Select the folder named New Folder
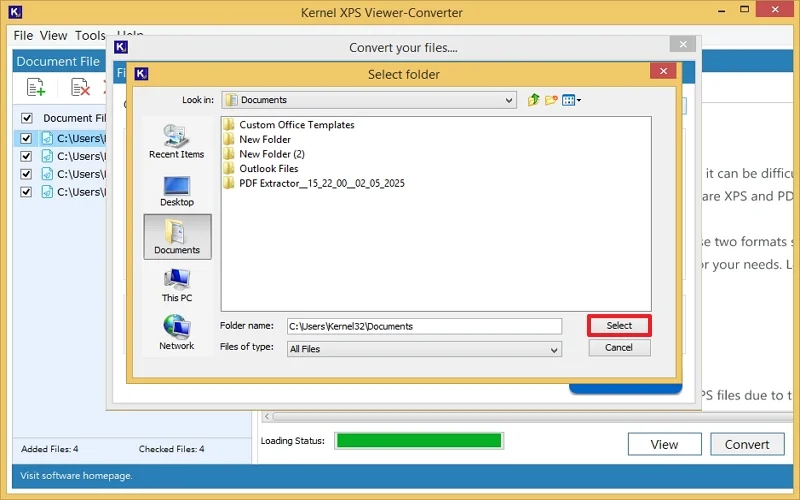Image resolution: width=800 pixels, height=500 pixels. coord(257,139)
